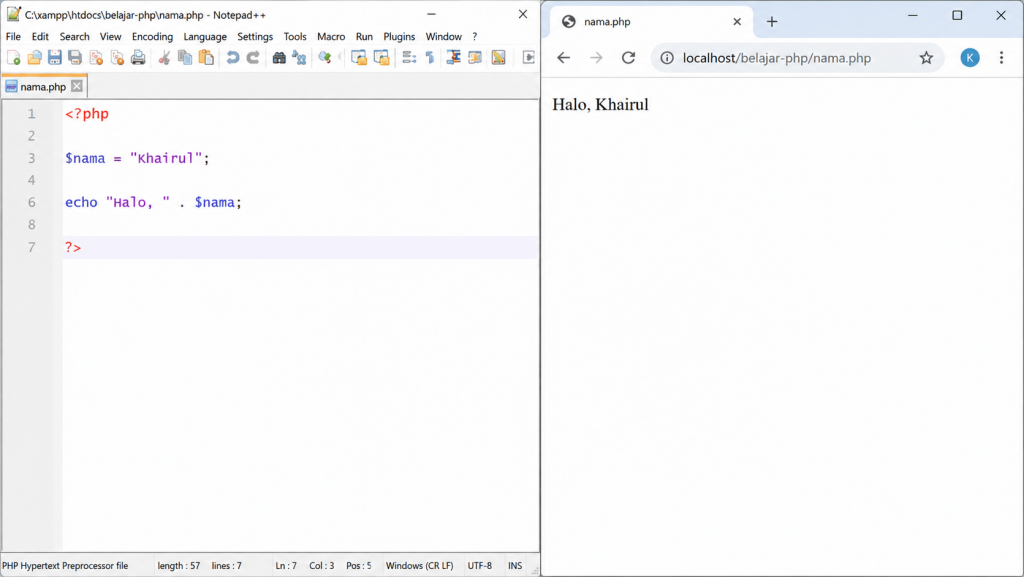
Task: Open the Tools menu
Action: [x=295, y=37]
